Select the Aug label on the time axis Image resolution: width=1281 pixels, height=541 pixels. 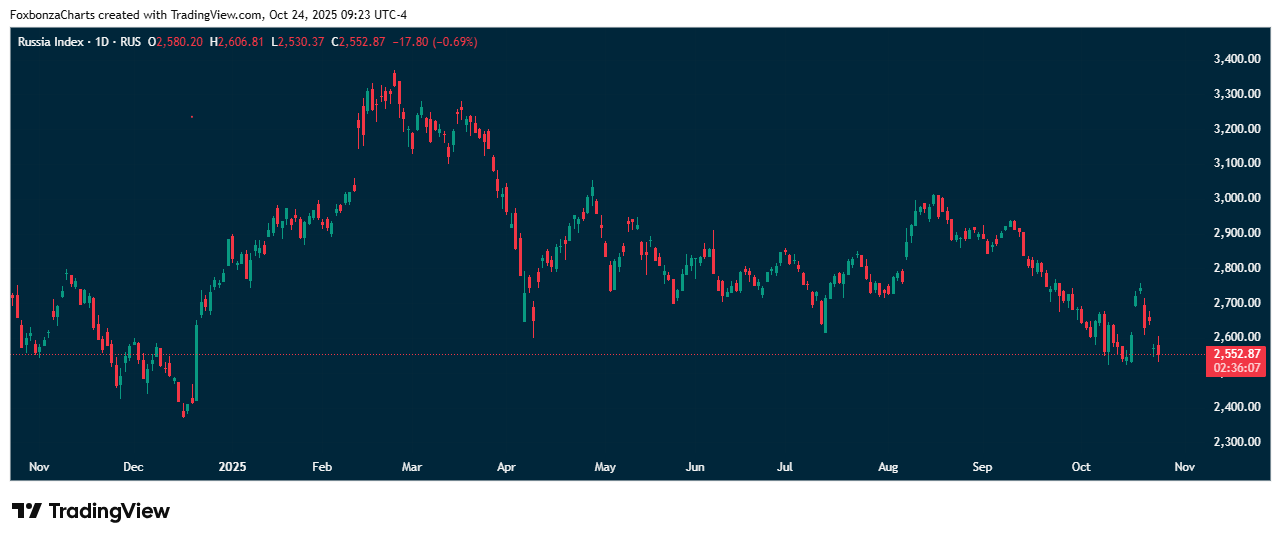pyautogui.click(x=888, y=467)
